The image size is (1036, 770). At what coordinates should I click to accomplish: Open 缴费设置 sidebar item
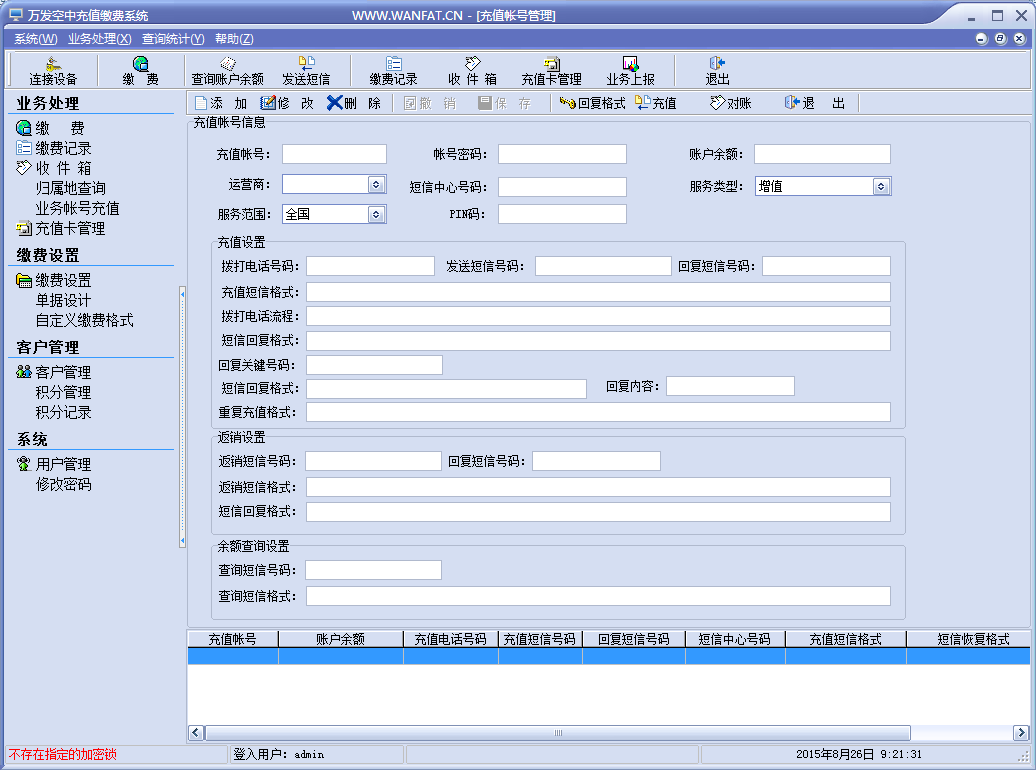pyautogui.click(x=54, y=280)
